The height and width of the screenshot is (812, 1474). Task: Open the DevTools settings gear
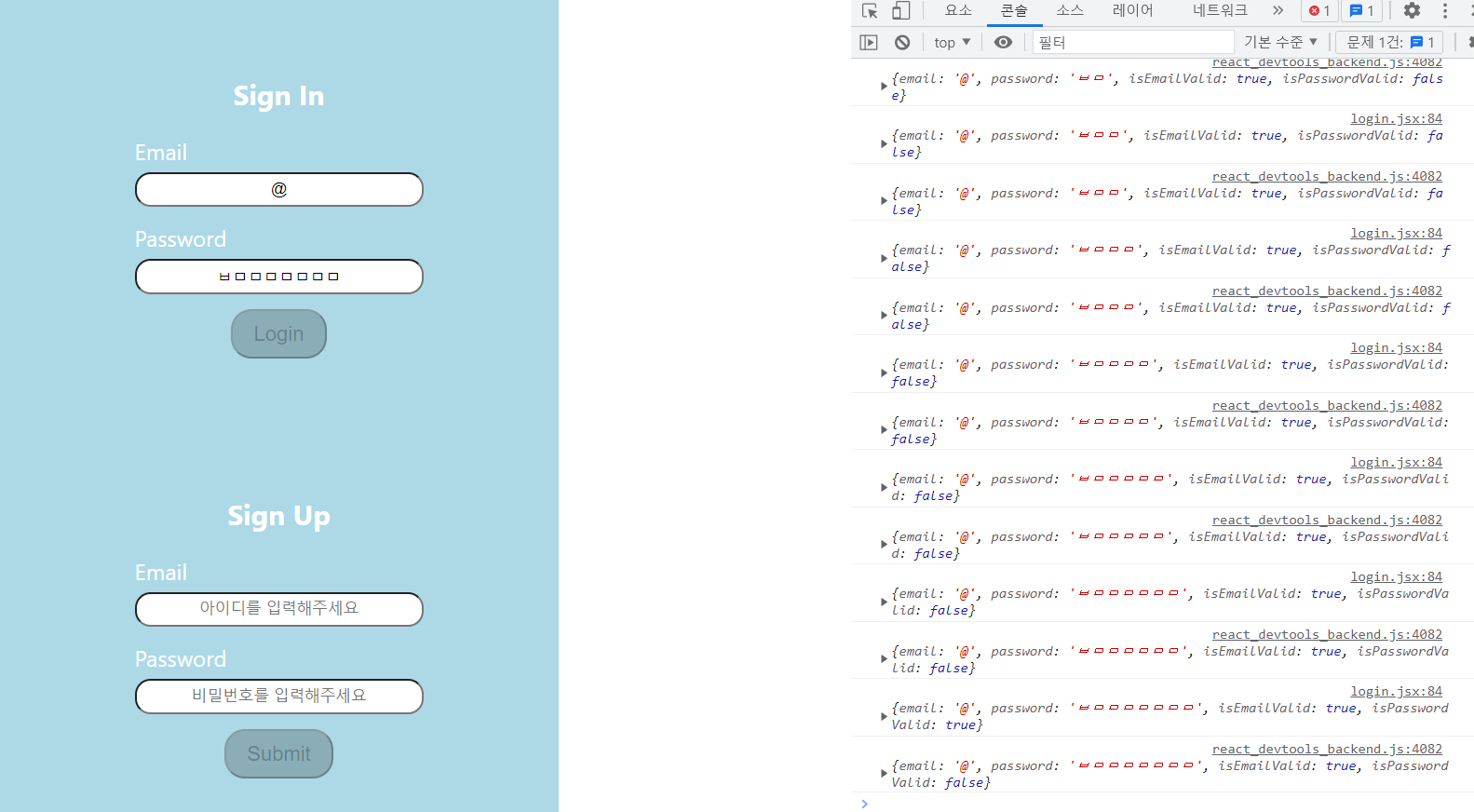[1412, 11]
